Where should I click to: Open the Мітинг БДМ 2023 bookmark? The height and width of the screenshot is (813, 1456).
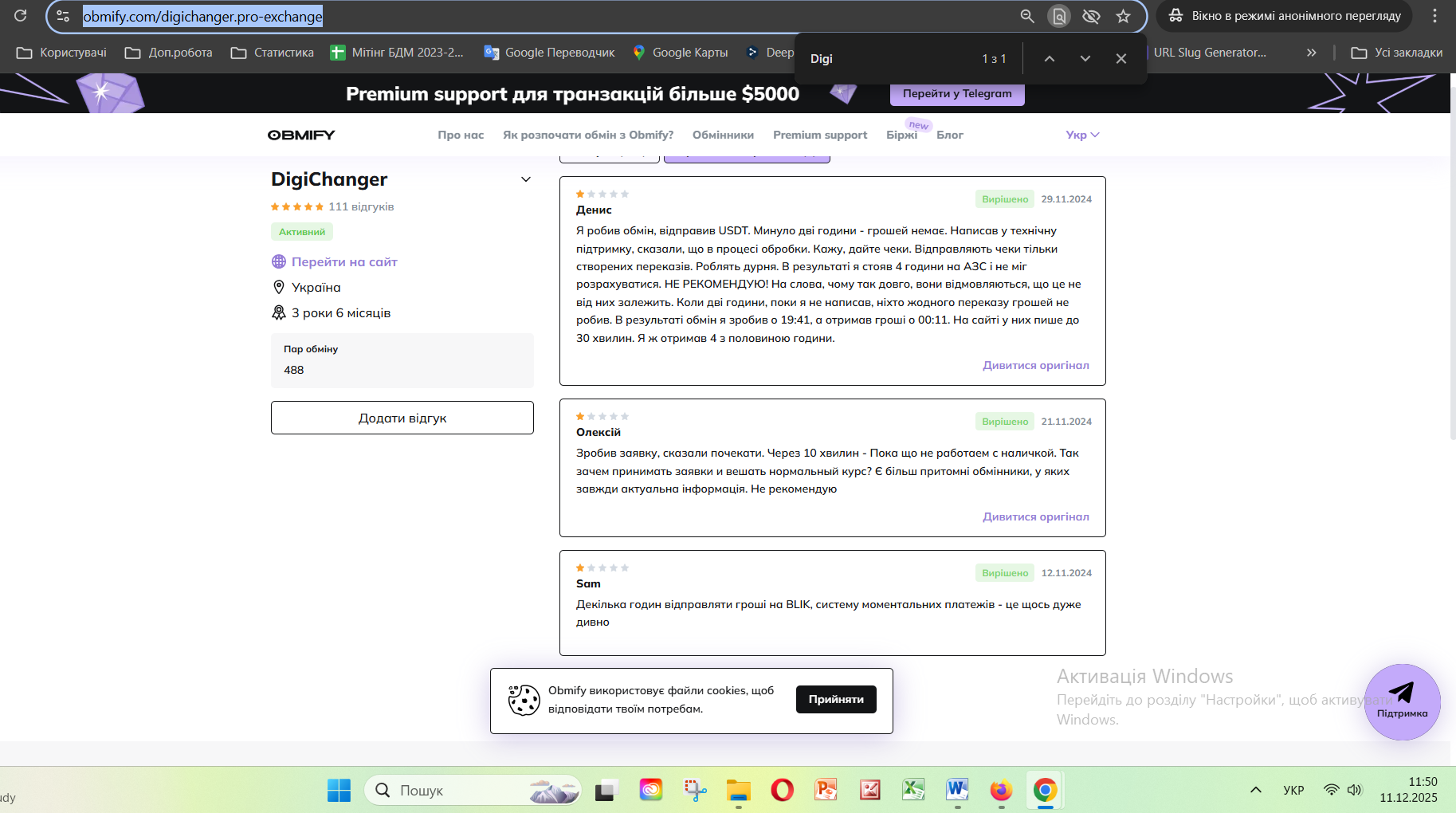coord(397,53)
